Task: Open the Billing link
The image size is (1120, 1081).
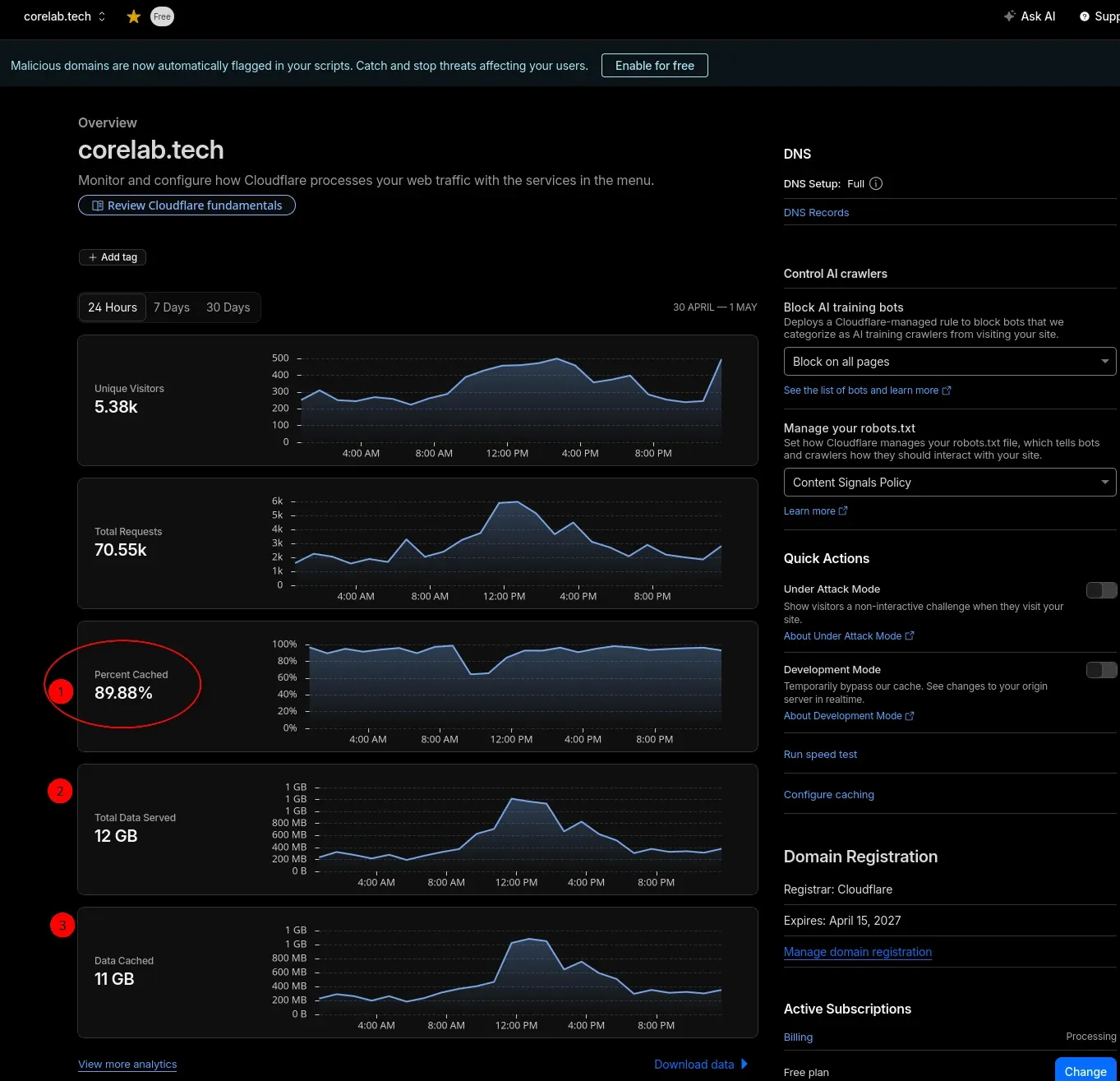Action: [x=798, y=1037]
